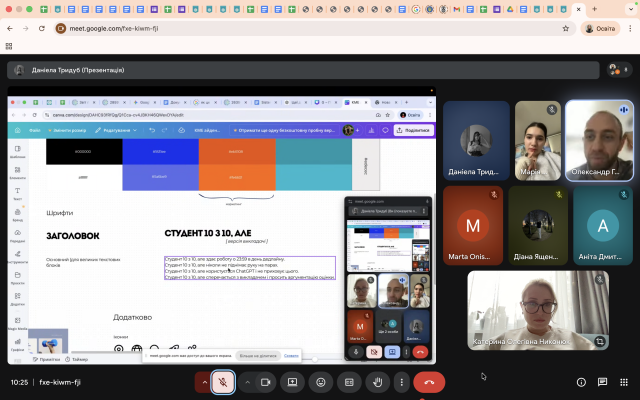Open camera video settings arrow
Screen dimensions: 640x400
pyautogui.click(x=248, y=381)
